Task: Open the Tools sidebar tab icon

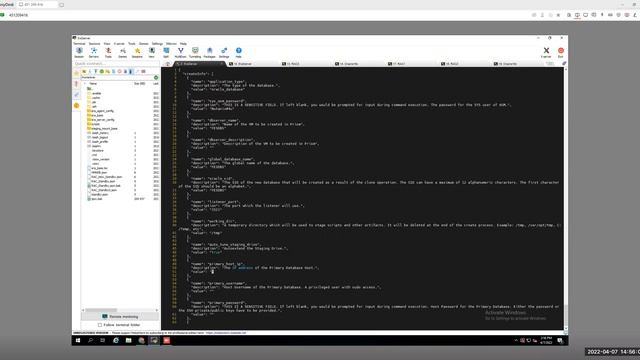Action: [x=76, y=84]
